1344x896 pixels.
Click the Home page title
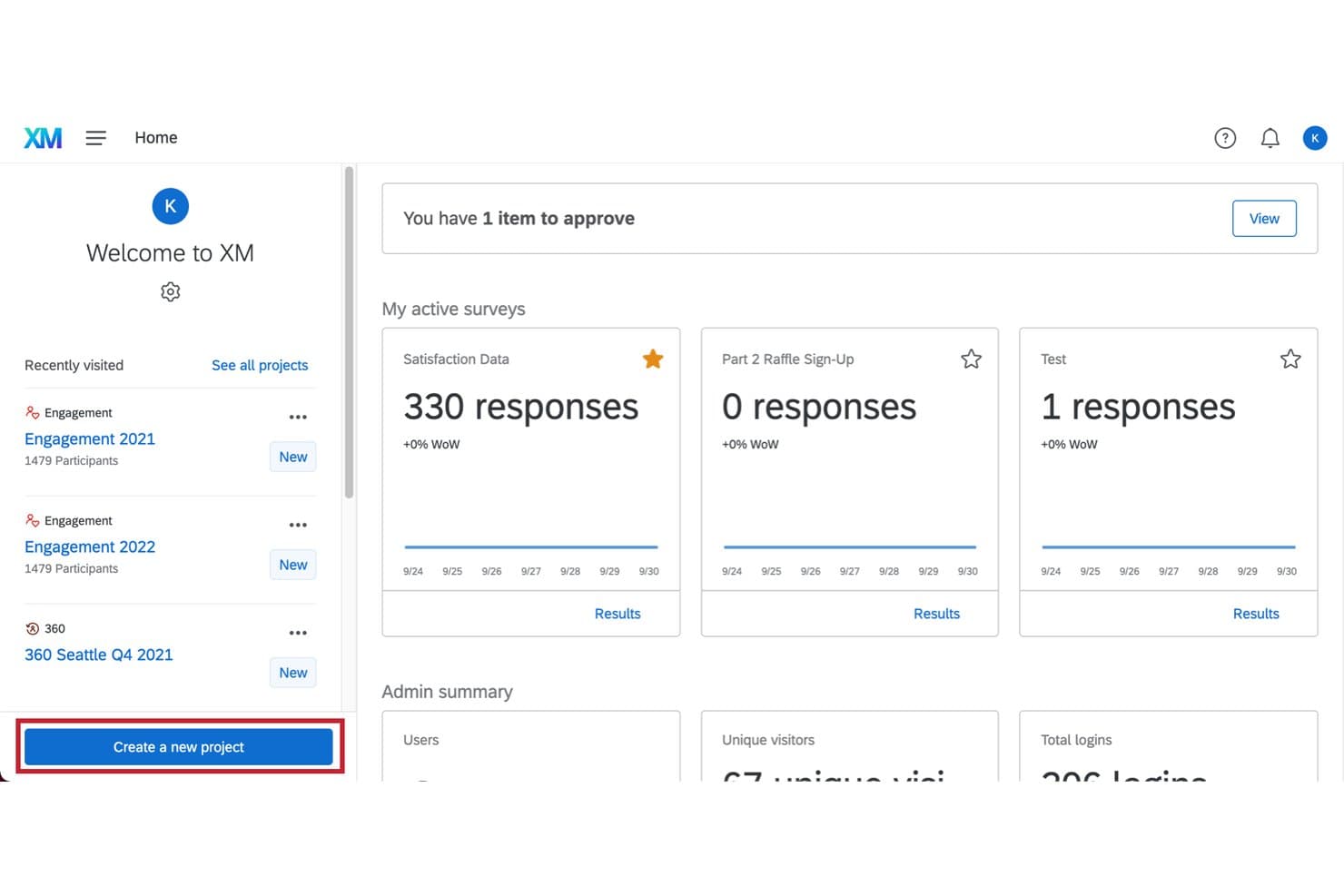pos(156,138)
